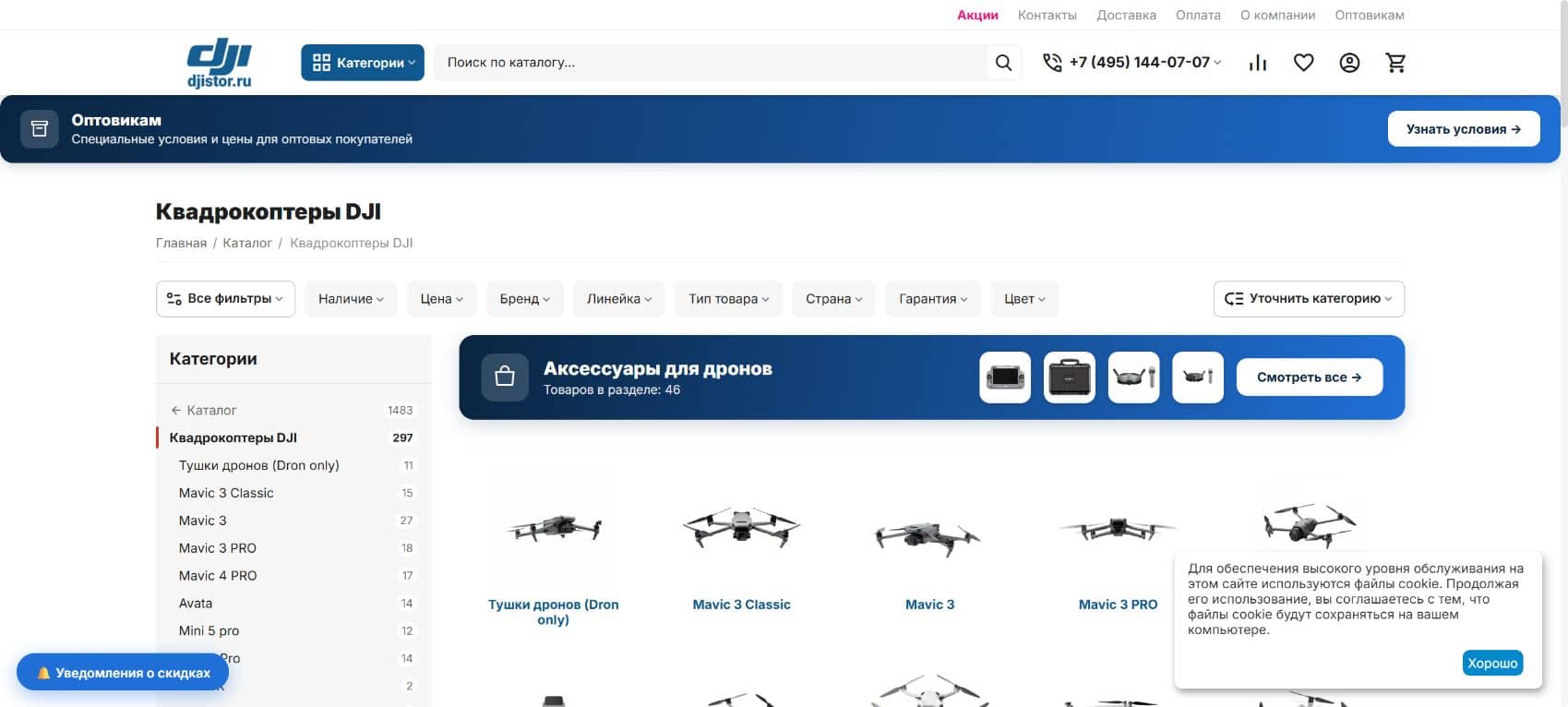Open the remote controller accessory thumbnail
The image size is (1568, 707).
pos(1005,377)
